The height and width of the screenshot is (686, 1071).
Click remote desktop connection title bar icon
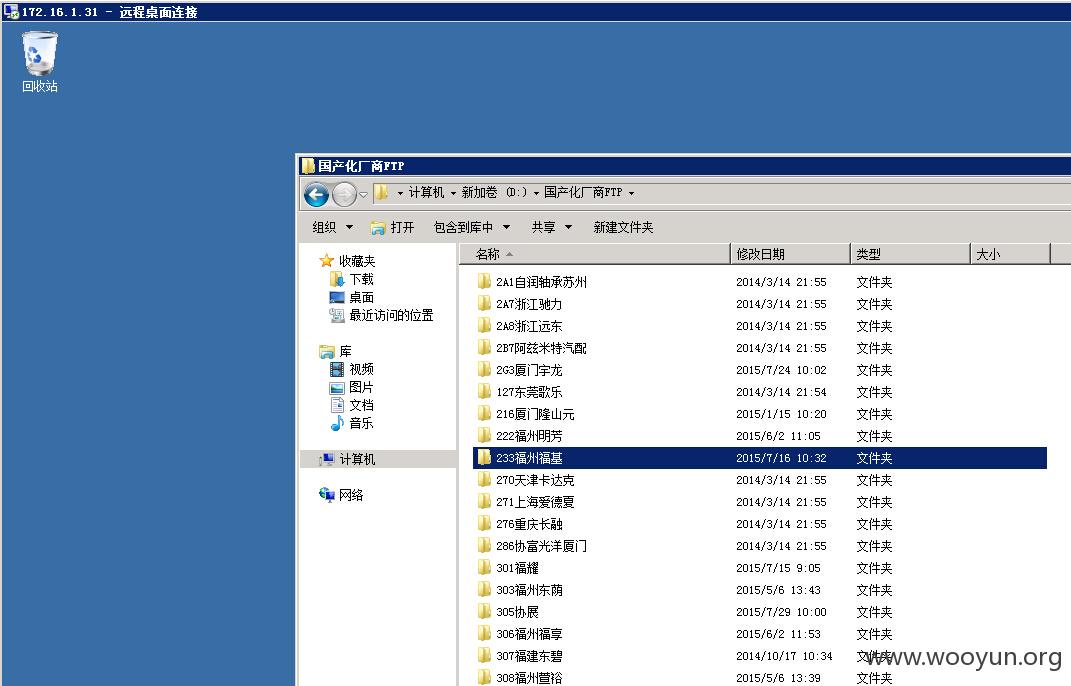point(11,11)
